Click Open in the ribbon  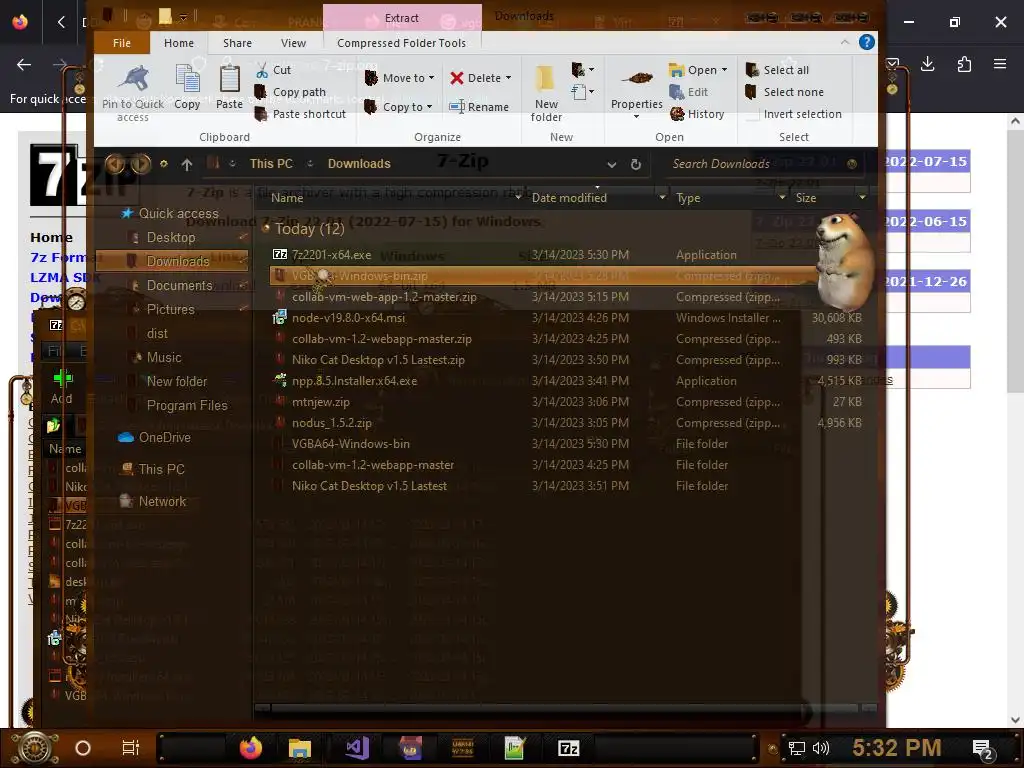[697, 70]
